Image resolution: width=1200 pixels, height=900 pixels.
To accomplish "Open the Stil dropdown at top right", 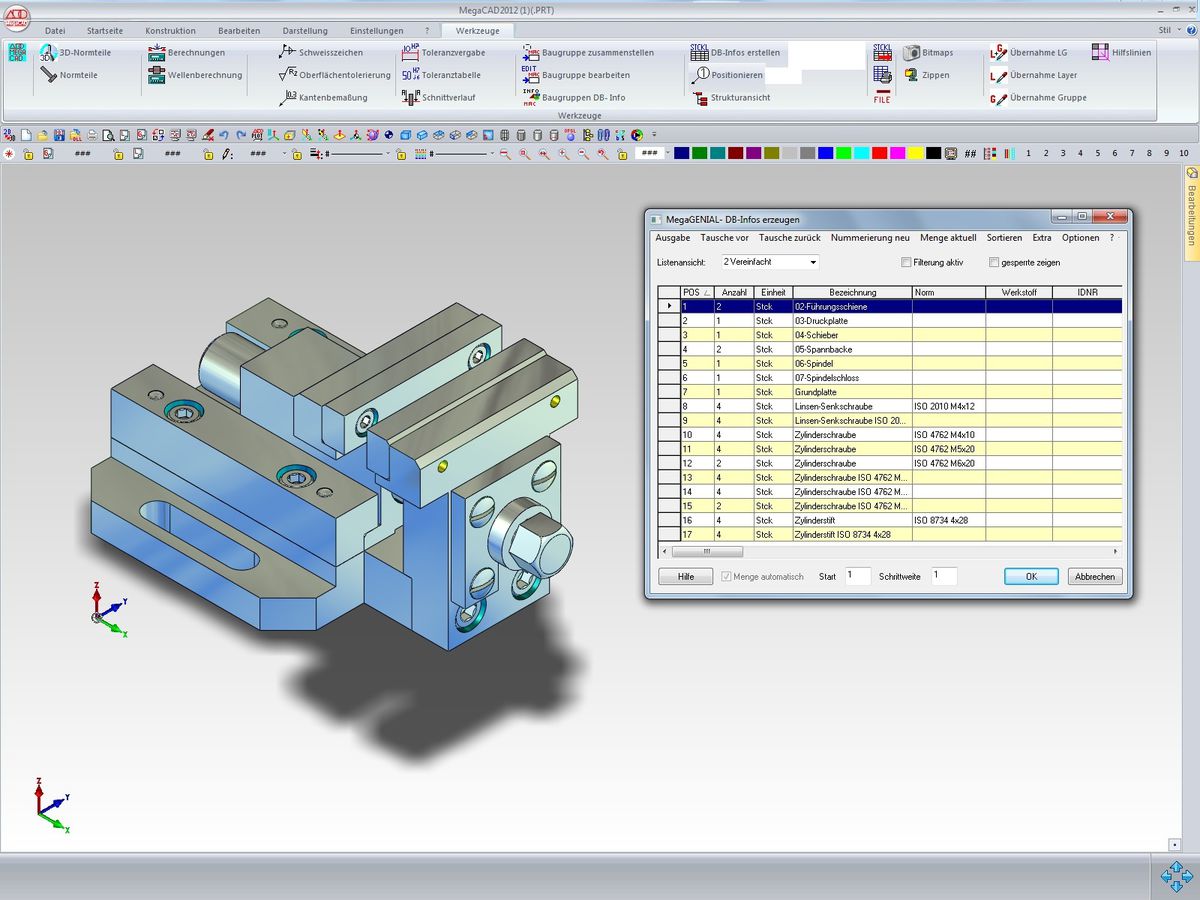I will 1170,30.
